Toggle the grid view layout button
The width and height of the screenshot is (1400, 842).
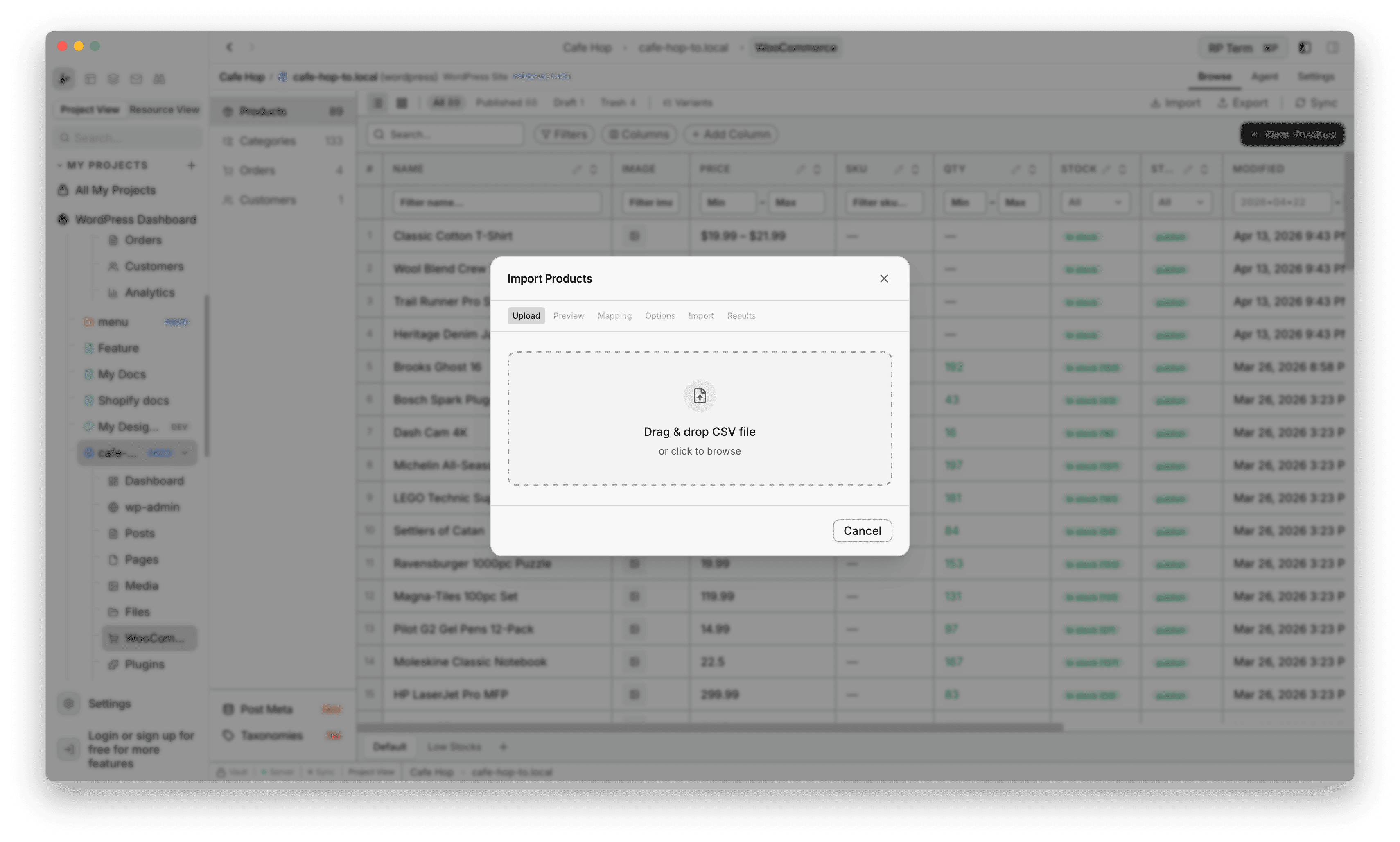(x=402, y=103)
